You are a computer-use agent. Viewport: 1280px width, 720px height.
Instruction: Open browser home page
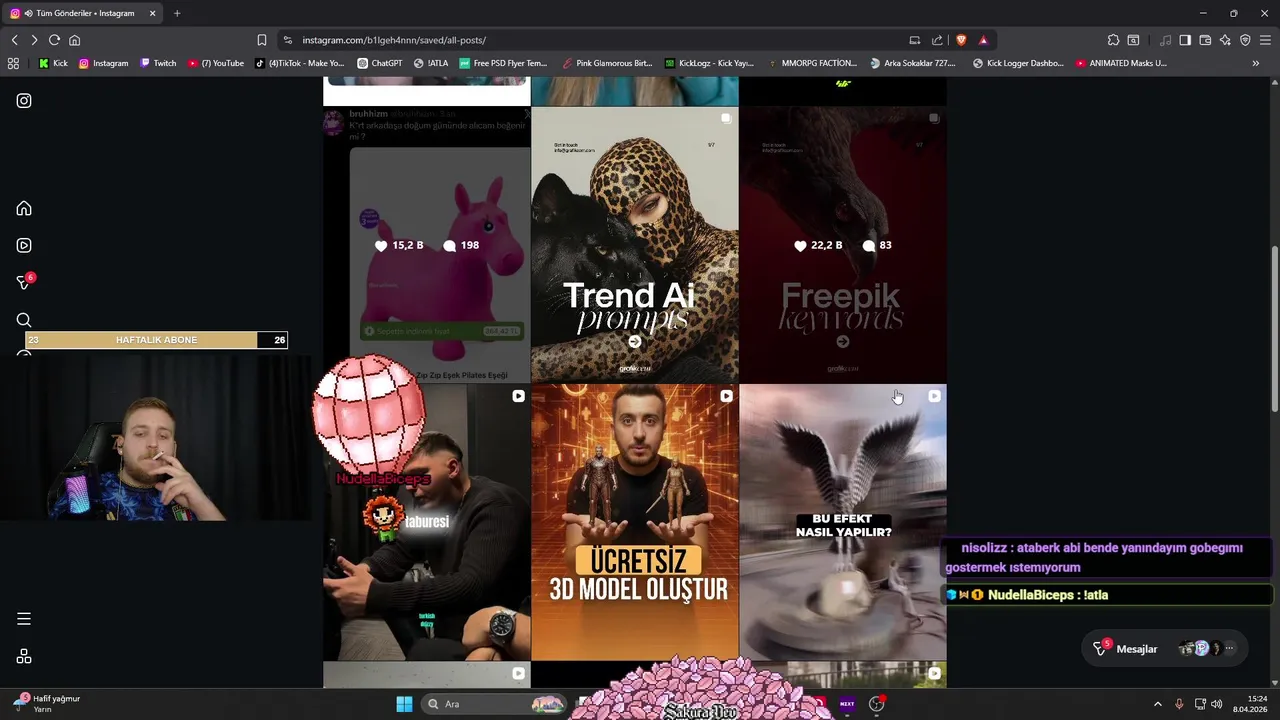[74, 40]
